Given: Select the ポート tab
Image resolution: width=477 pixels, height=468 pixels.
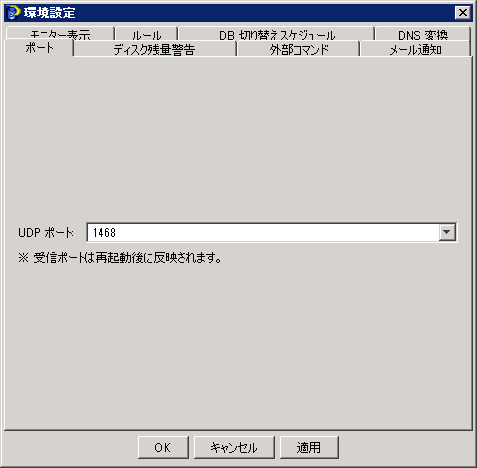Looking at the screenshot, I should tap(39, 48).
